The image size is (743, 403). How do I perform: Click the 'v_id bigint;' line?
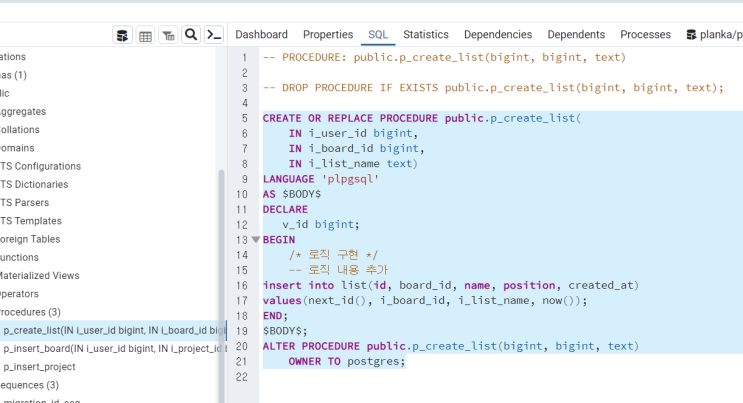(x=321, y=224)
